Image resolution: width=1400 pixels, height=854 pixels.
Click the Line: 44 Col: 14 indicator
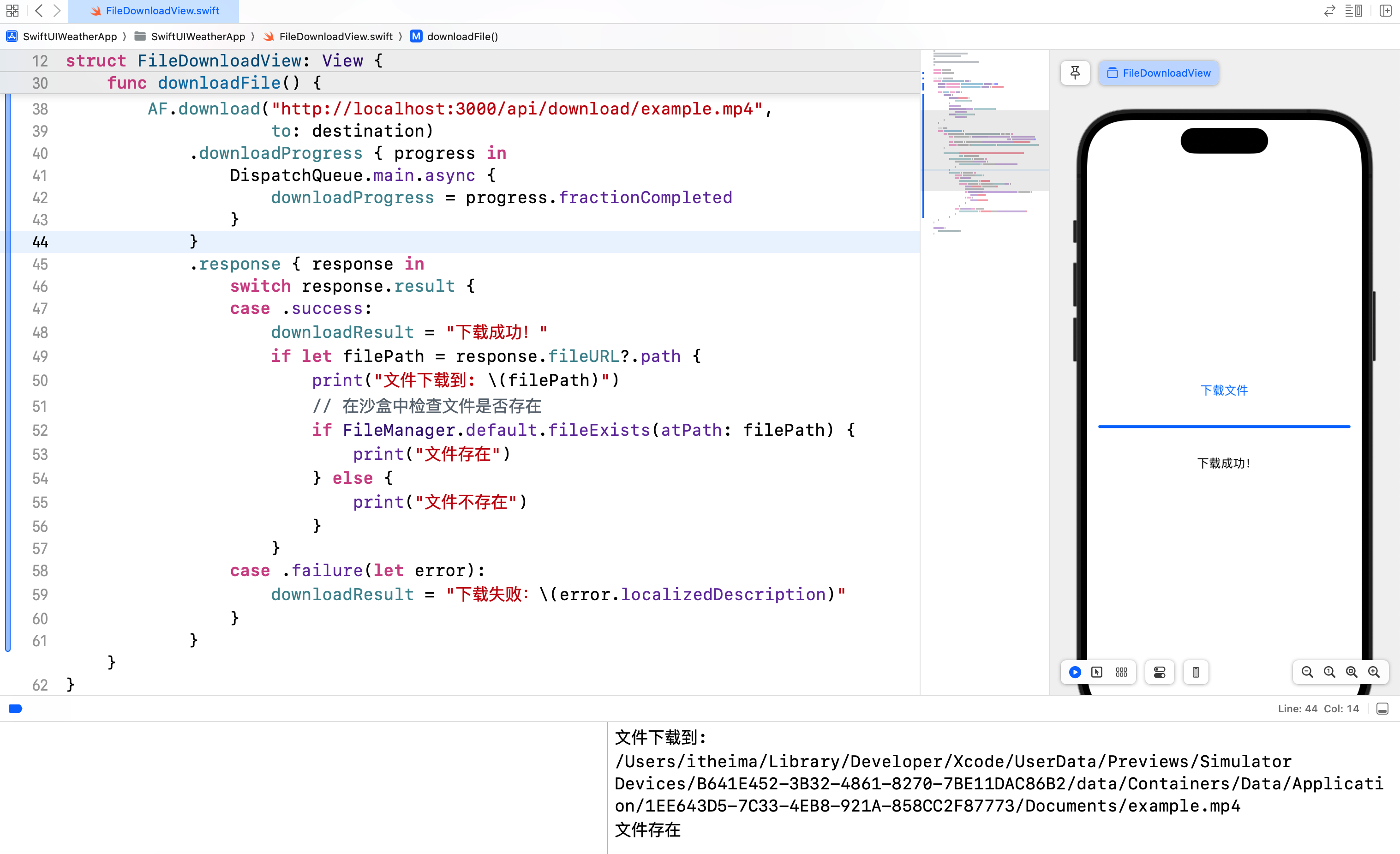1318,709
